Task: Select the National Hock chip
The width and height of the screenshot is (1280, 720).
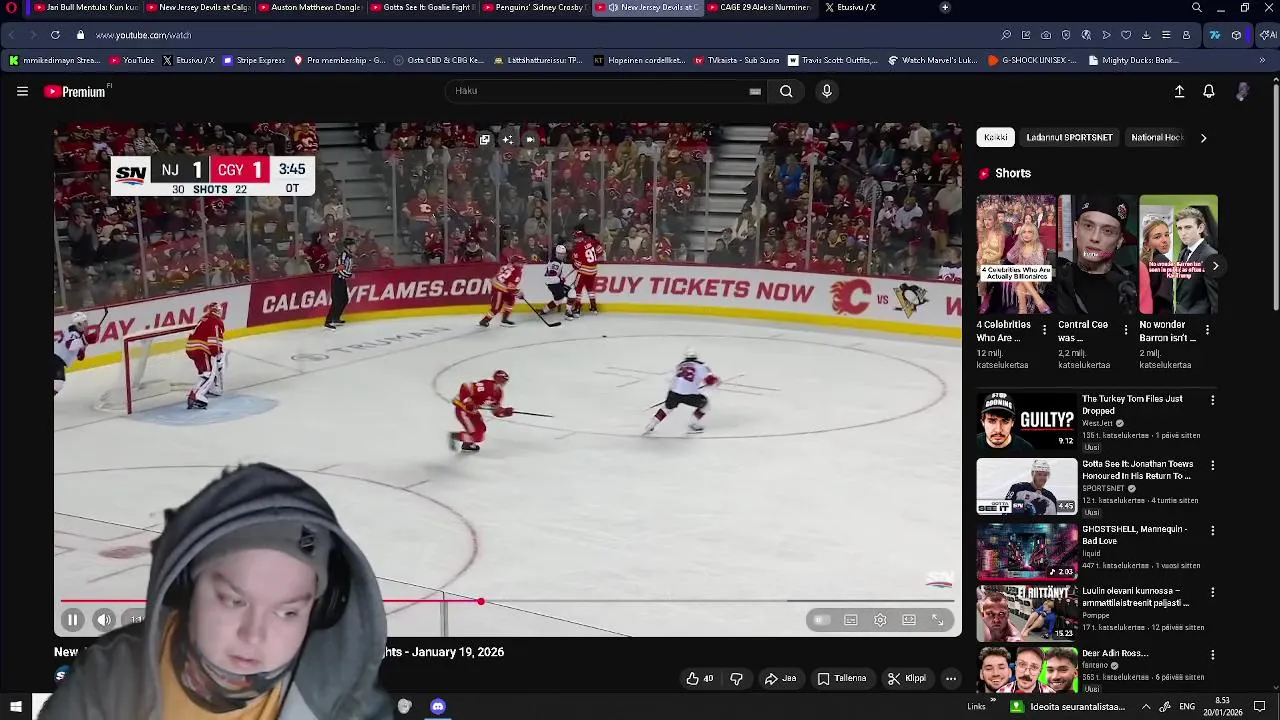Action: point(1157,137)
